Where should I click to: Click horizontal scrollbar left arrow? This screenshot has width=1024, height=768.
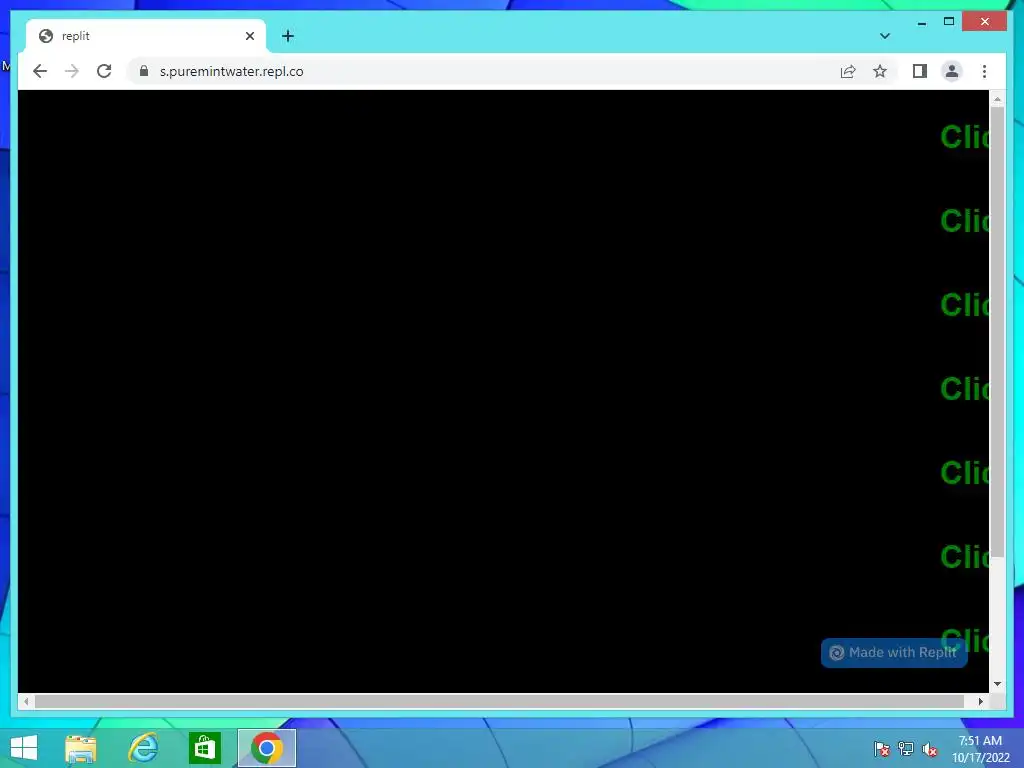point(25,701)
